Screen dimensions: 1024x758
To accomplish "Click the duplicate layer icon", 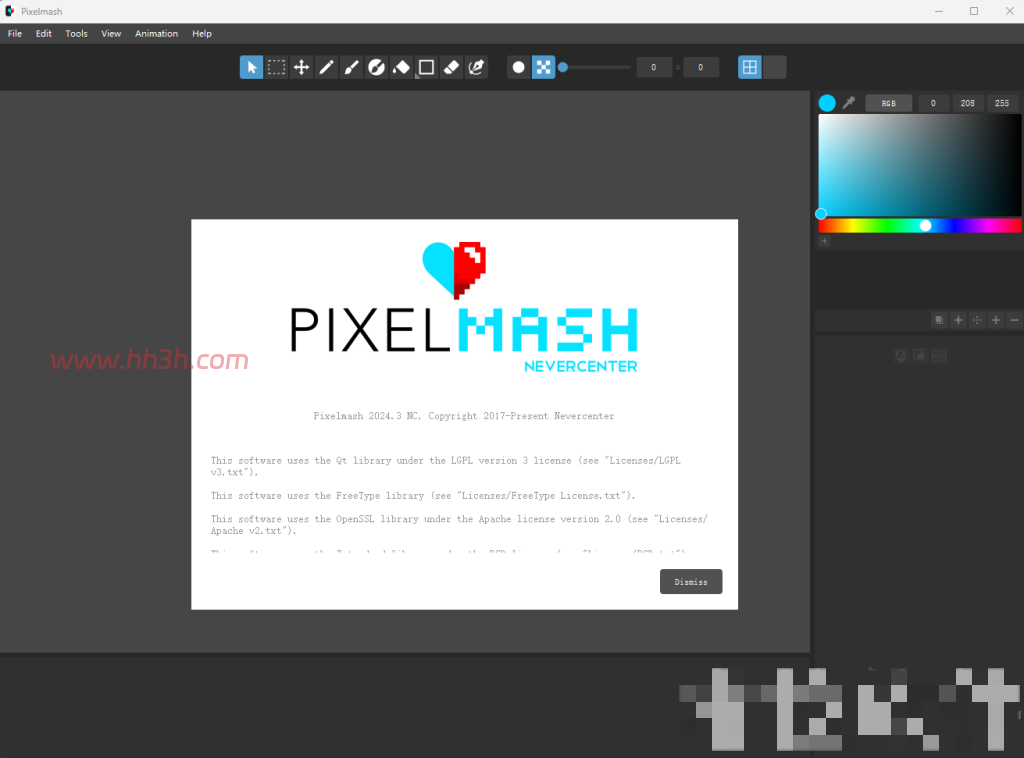I will click(939, 320).
